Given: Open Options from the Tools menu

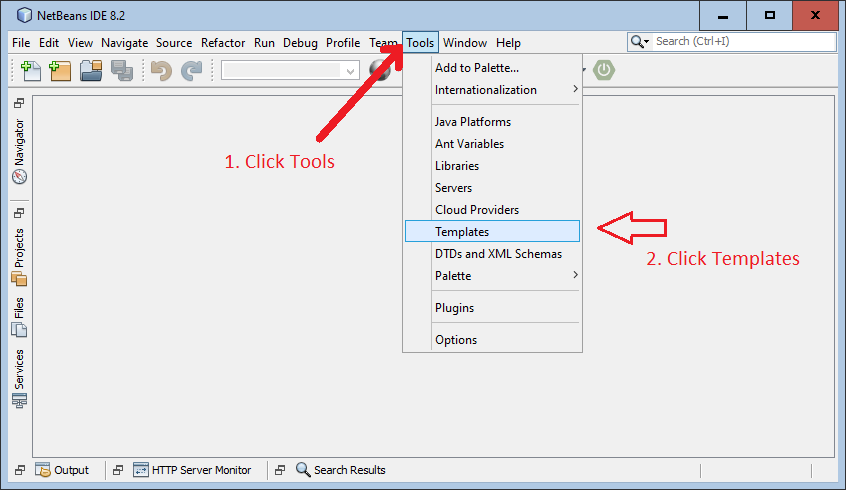Looking at the screenshot, I should click(x=493, y=340).
